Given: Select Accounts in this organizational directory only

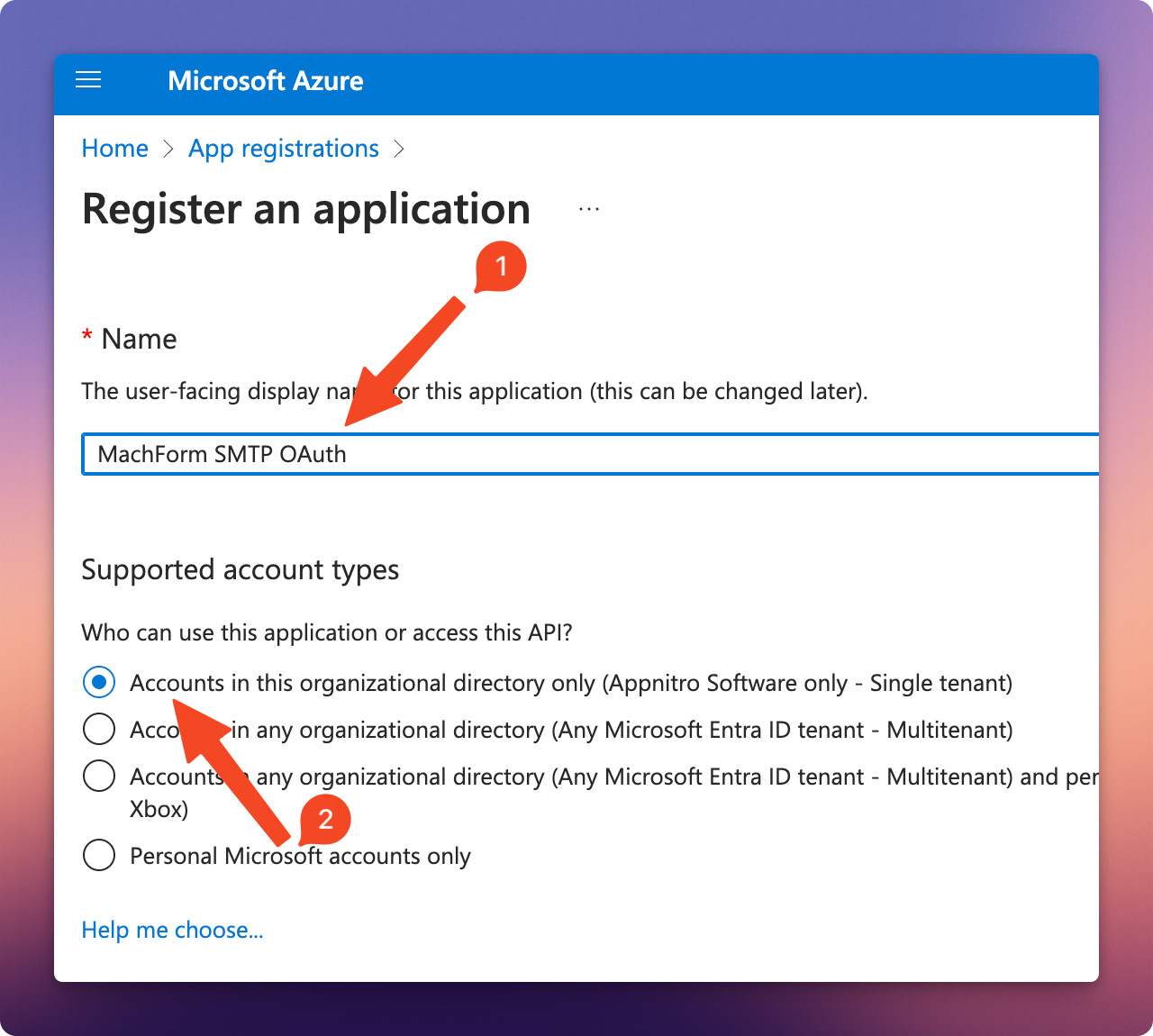Looking at the screenshot, I should [x=99, y=682].
